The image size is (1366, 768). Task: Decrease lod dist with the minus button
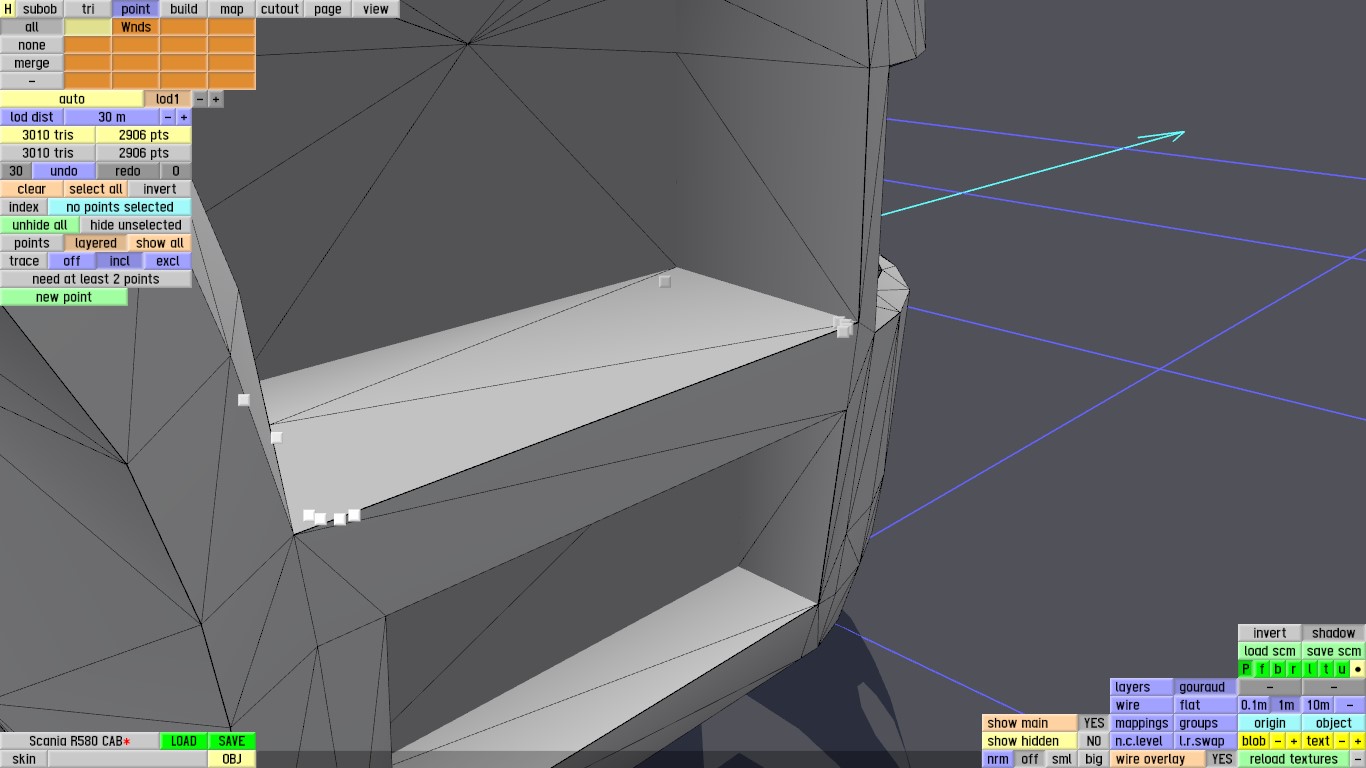point(168,117)
